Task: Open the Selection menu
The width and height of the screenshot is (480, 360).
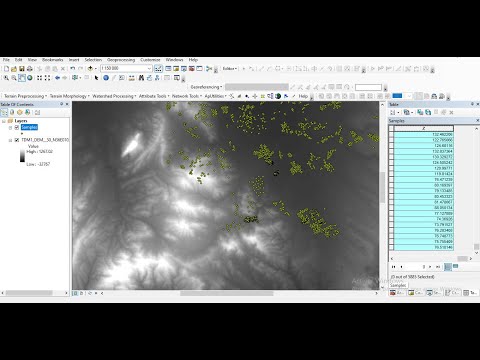Action: [x=93, y=60]
